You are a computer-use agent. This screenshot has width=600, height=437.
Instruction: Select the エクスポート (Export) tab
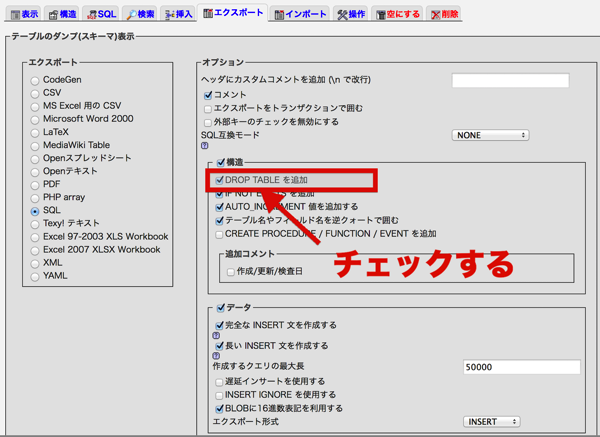click(x=233, y=13)
